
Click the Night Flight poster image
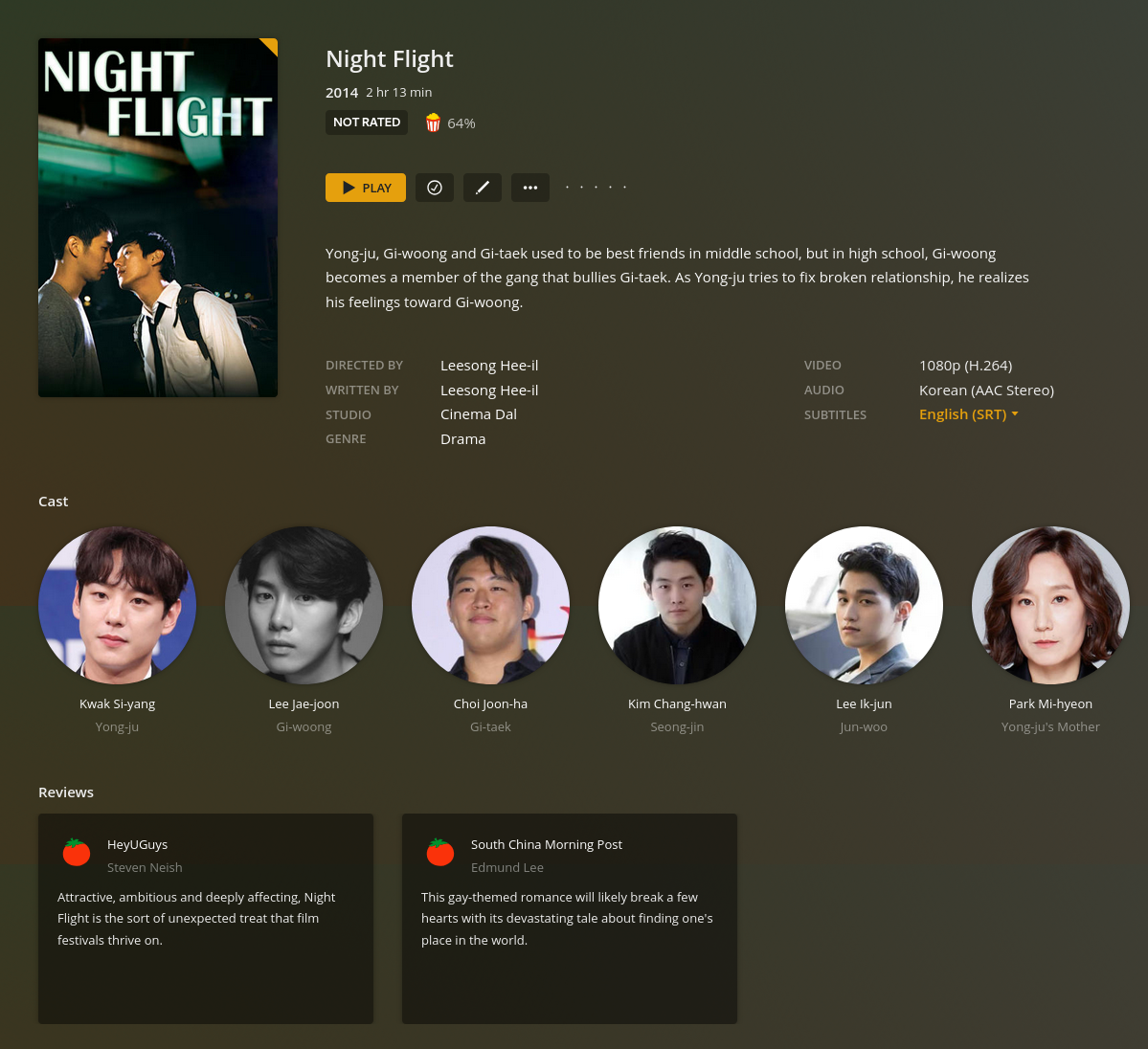click(157, 217)
